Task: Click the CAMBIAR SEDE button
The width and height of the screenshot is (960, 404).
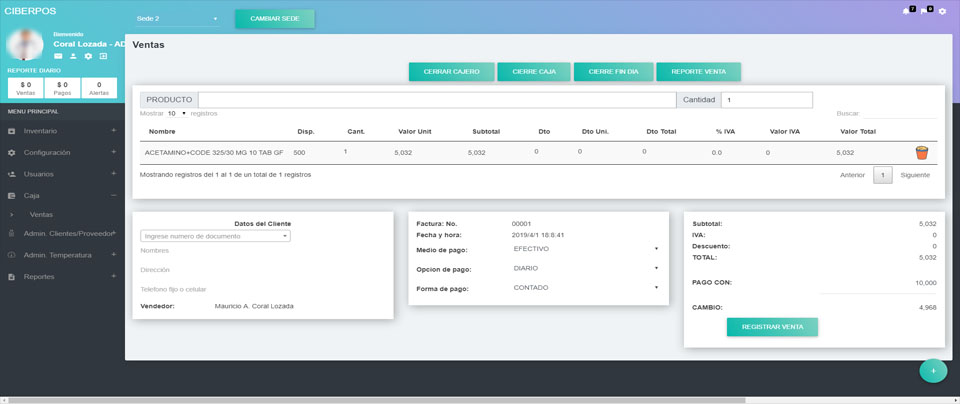Action: (275, 19)
